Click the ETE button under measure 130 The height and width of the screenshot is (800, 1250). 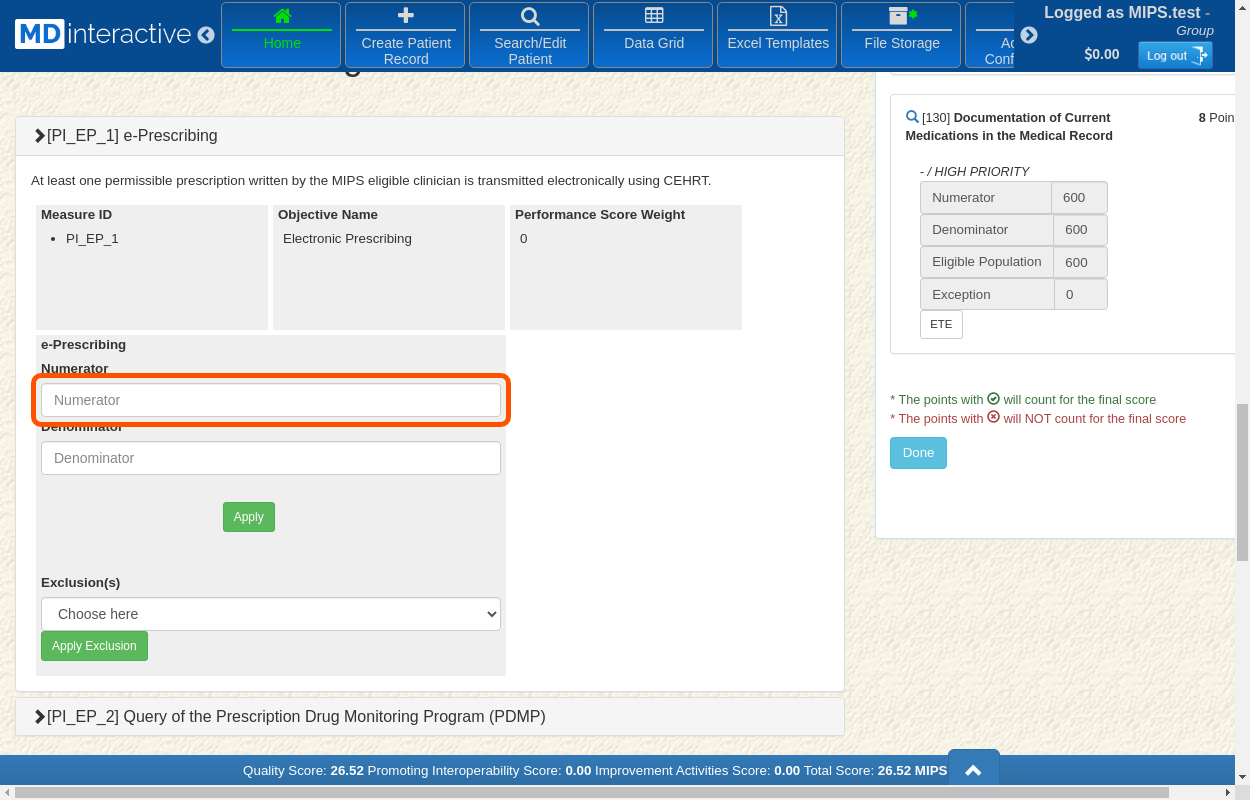(x=941, y=325)
